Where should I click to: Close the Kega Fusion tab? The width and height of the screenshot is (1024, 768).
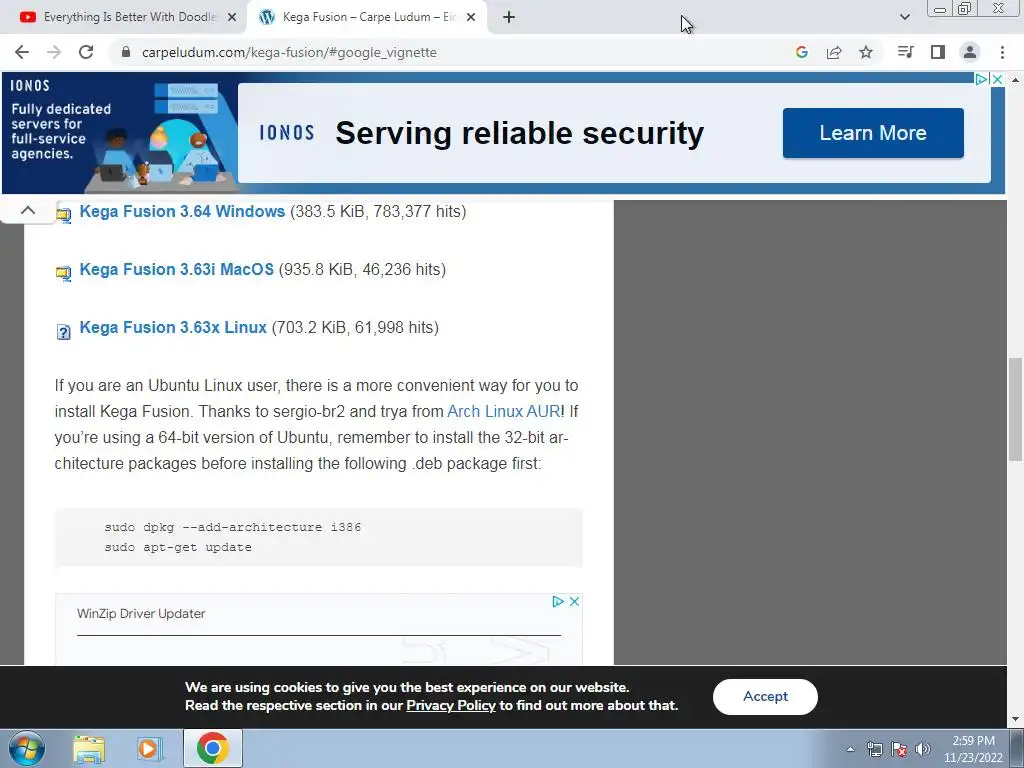pyautogui.click(x=471, y=18)
